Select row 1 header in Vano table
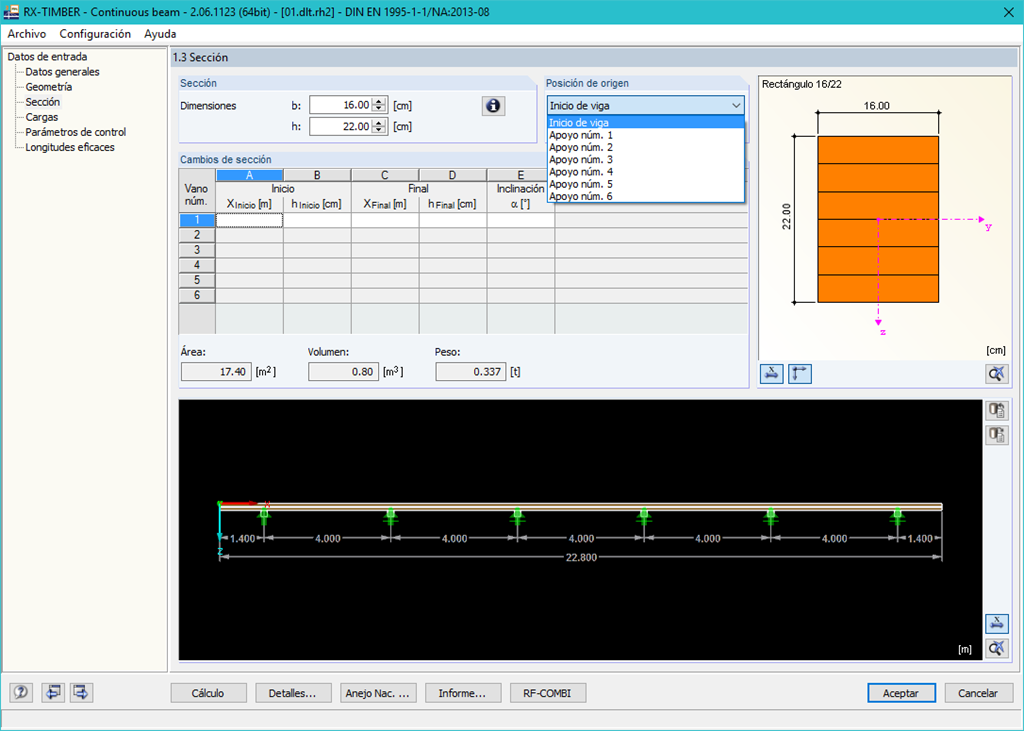This screenshot has width=1024, height=731. (197, 220)
